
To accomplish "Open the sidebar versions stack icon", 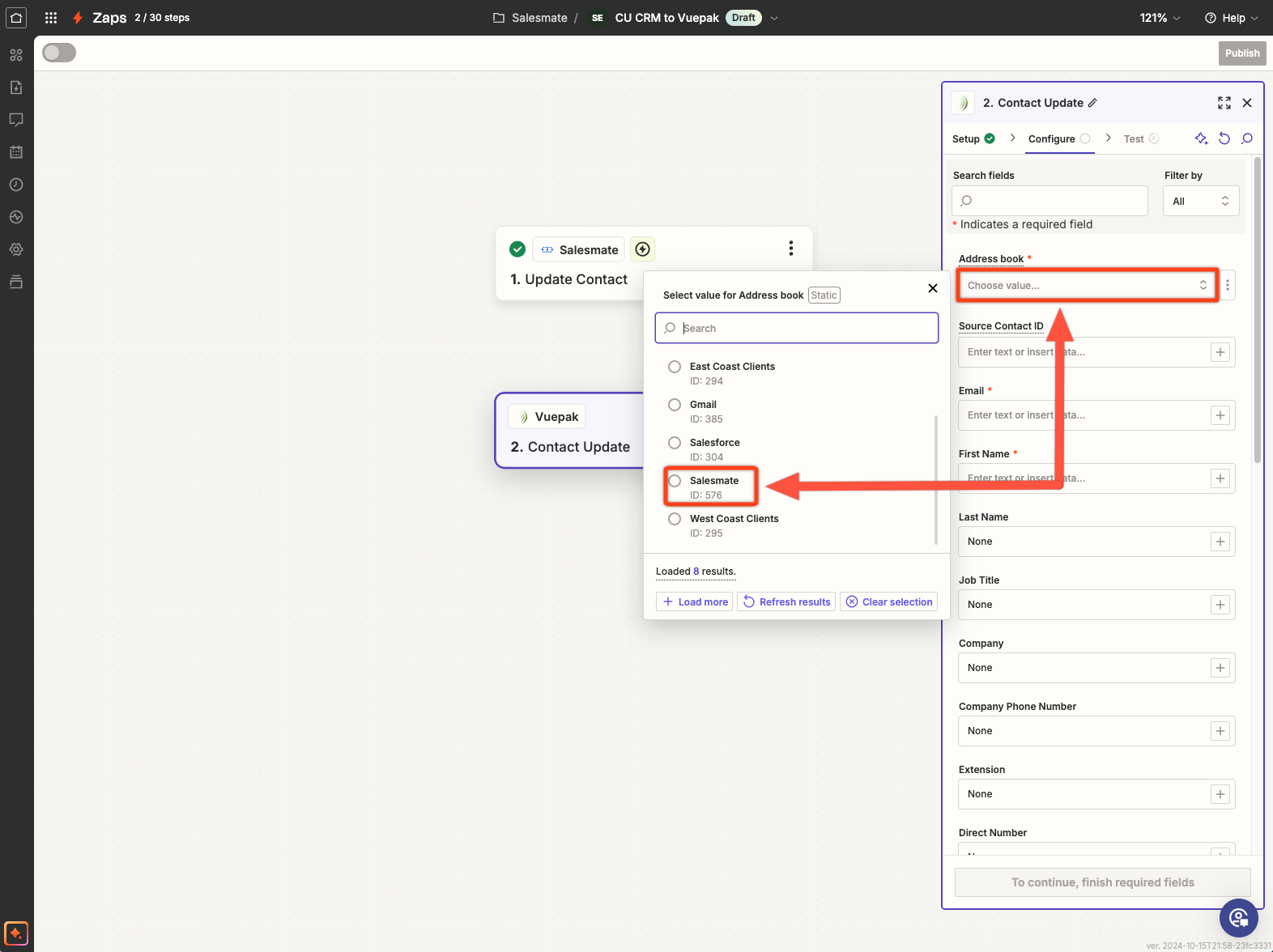I will pos(16,282).
